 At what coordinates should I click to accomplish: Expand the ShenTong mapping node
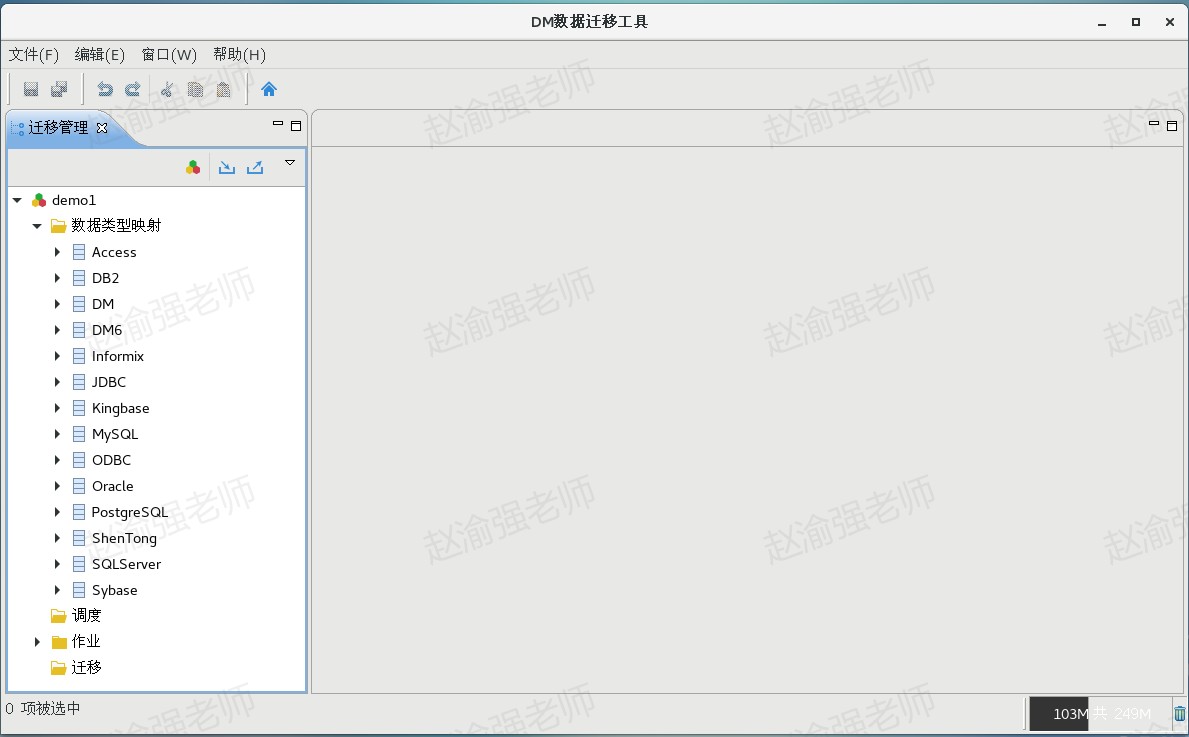pos(57,538)
